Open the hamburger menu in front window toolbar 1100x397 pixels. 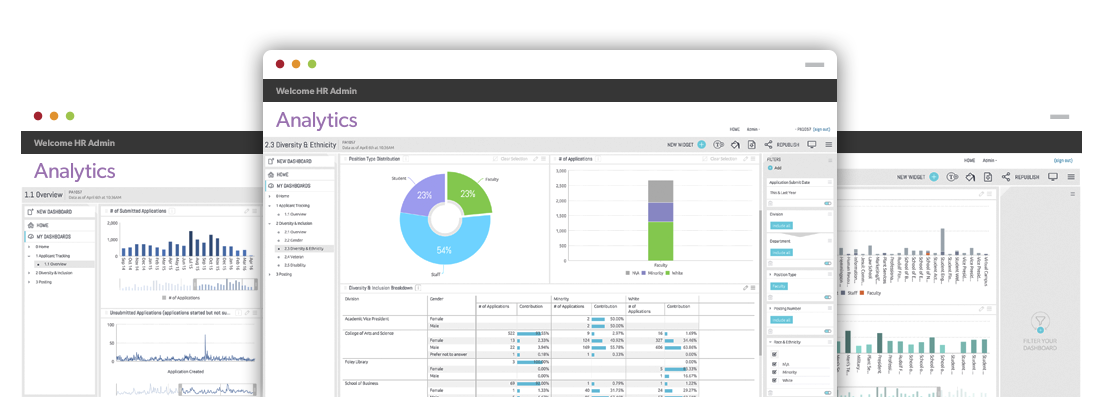829,144
